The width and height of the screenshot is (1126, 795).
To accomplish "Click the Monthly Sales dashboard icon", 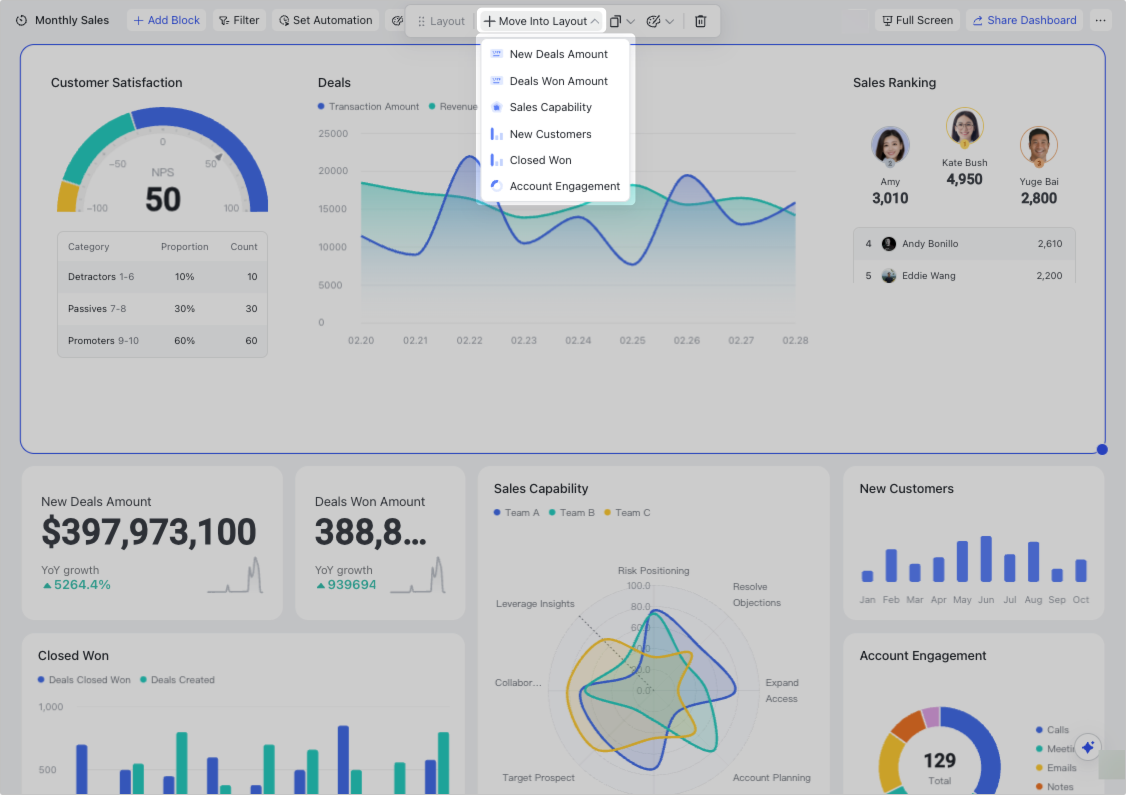I will tap(22, 20).
